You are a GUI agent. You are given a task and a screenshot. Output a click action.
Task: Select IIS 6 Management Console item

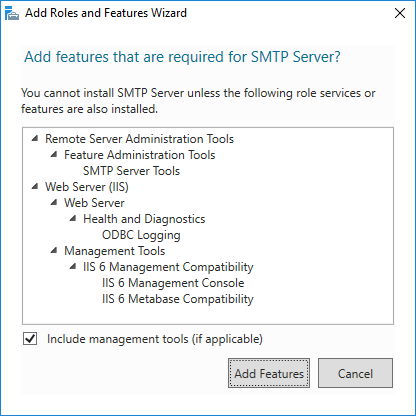(x=173, y=283)
